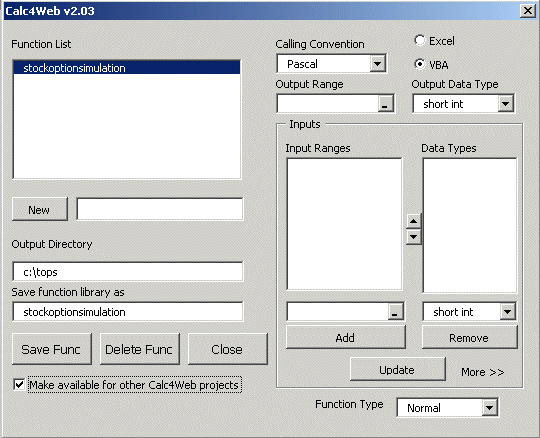Focus the new function name field
The height and width of the screenshot is (438, 540).
pyautogui.click(x=160, y=209)
